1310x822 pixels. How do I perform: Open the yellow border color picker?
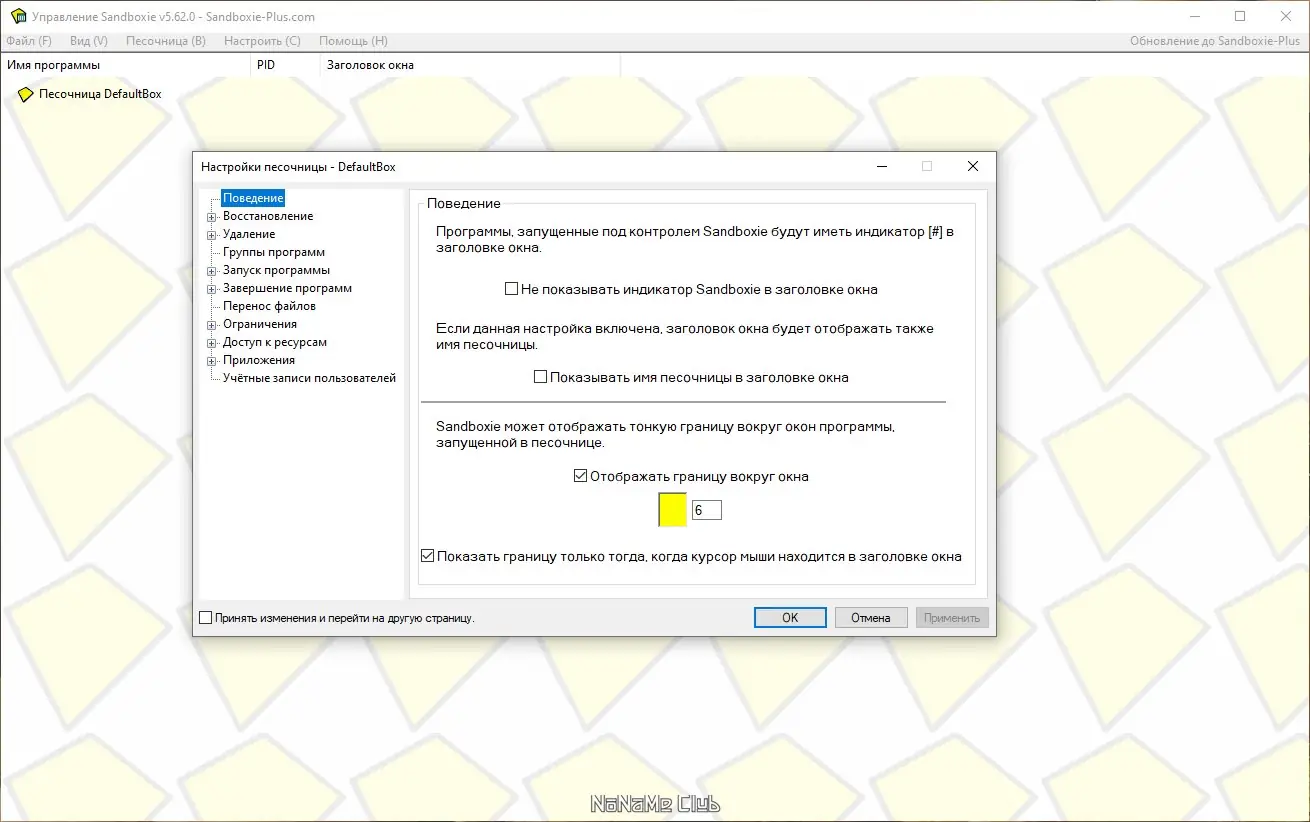[673, 510]
